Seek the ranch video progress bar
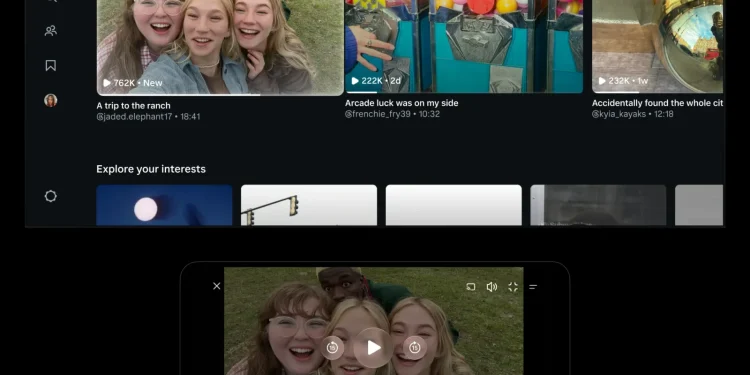The height and width of the screenshot is (375, 750). pyautogui.click(x=221, y=95)
